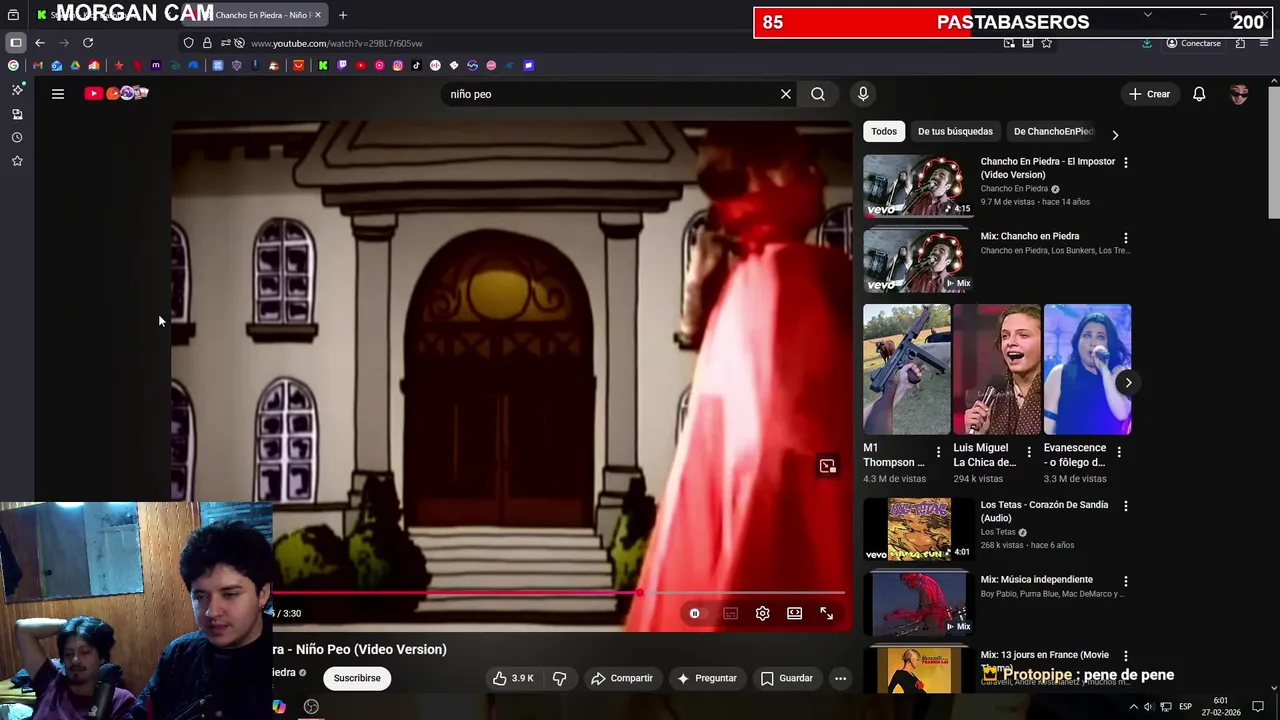Show more filter chips with right arrow
1280x720 pixels.
click(x=1115, y=134)
